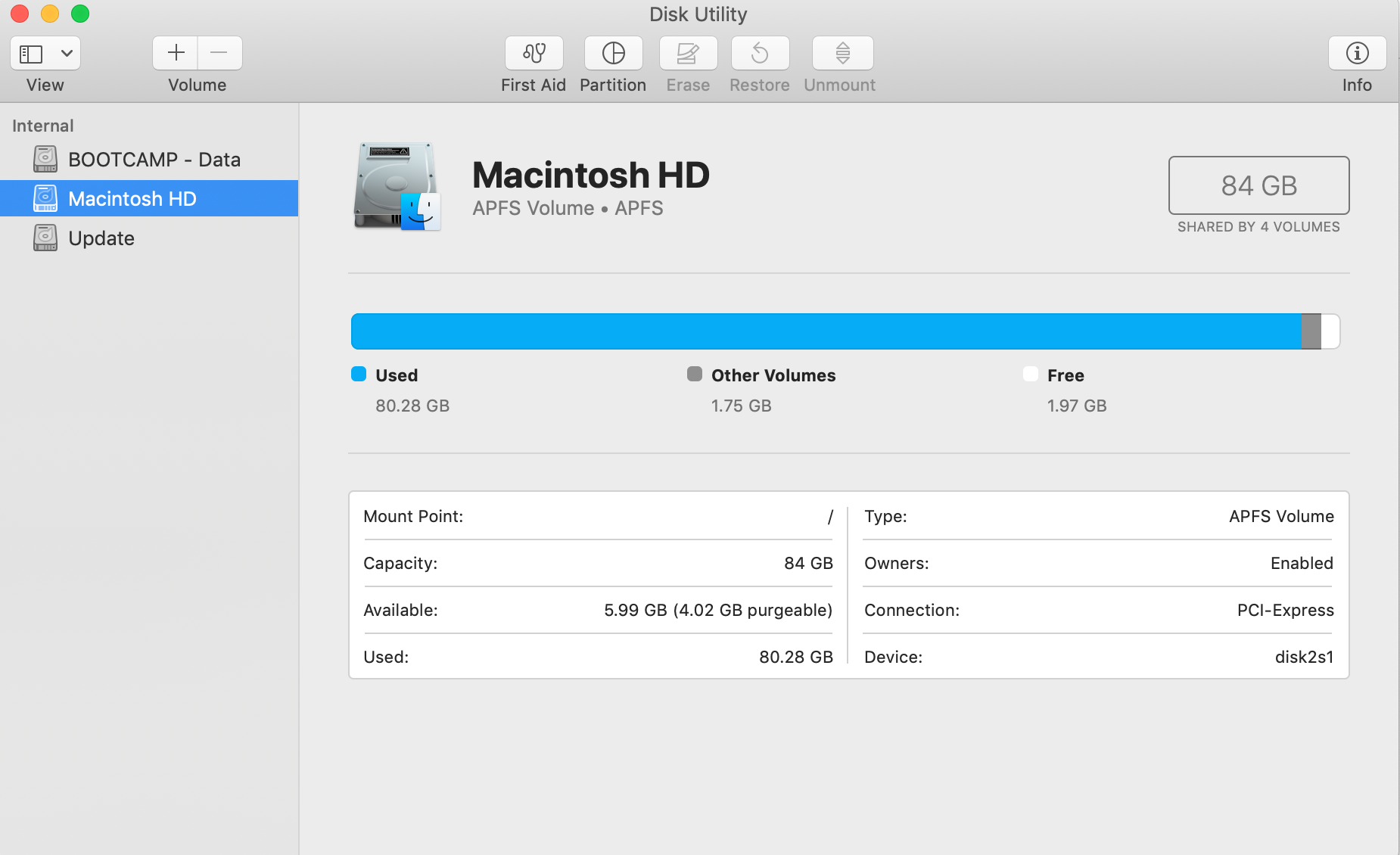This screenshot has width=1400, height=855.
Task: Click the Available label
Action: click(400, 610)
